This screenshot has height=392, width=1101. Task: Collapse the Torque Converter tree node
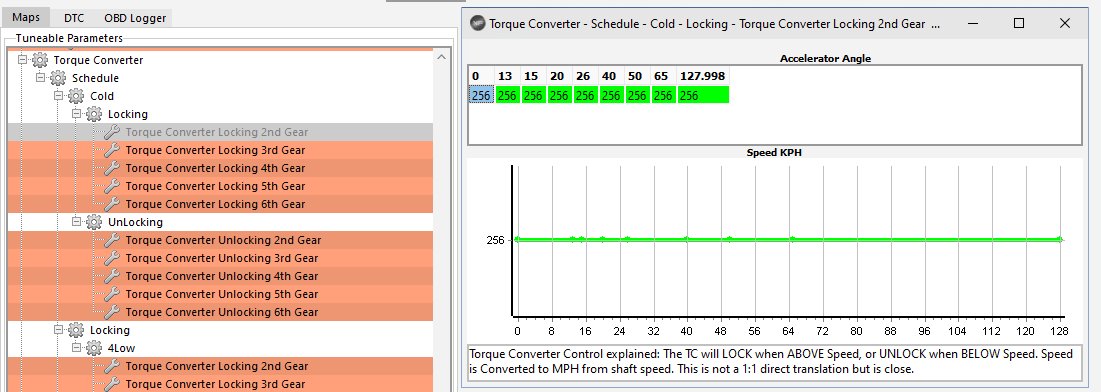tap(22, 60)
